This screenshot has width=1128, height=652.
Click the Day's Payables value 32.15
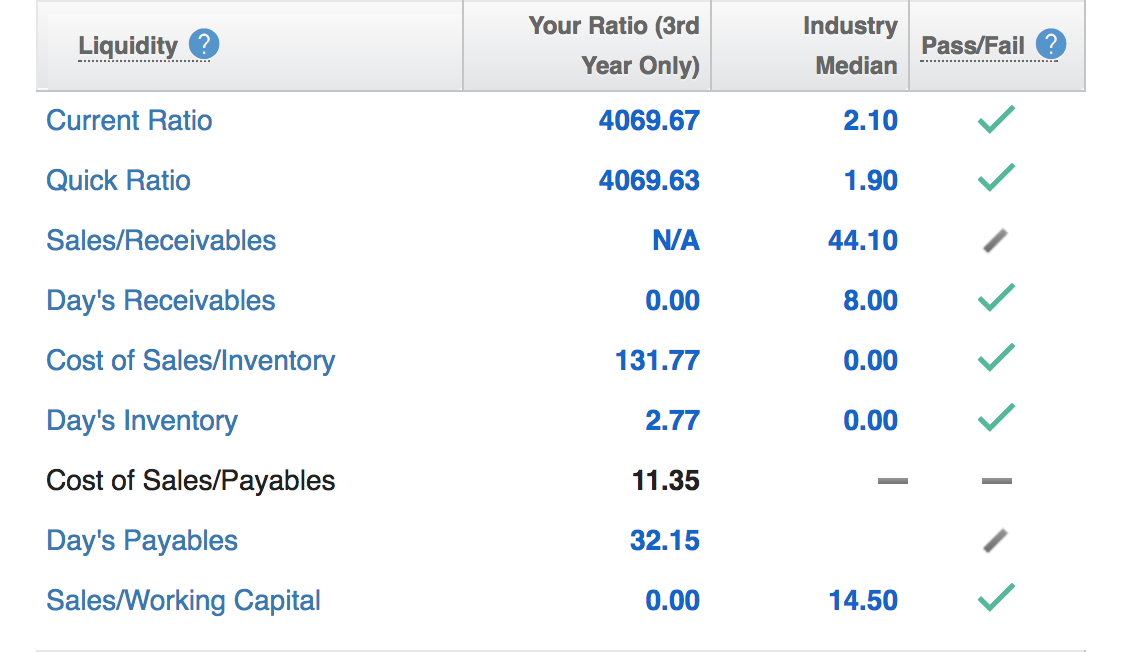[x=664, y=541]
